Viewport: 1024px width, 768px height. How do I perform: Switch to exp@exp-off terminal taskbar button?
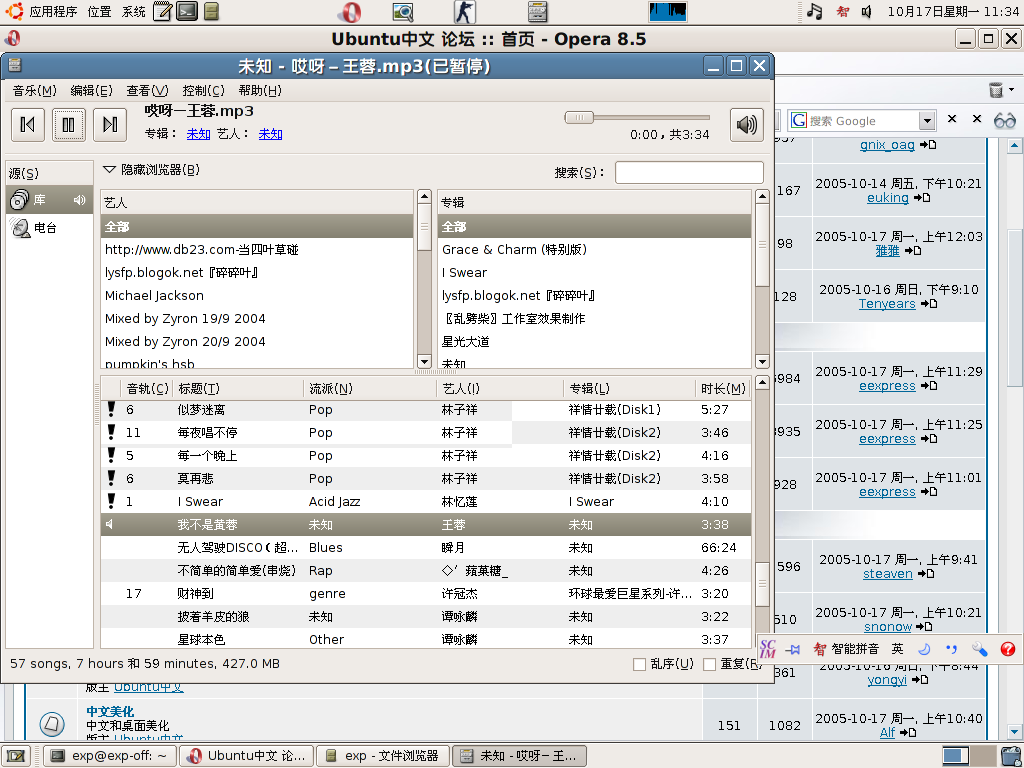click(110, 756)
